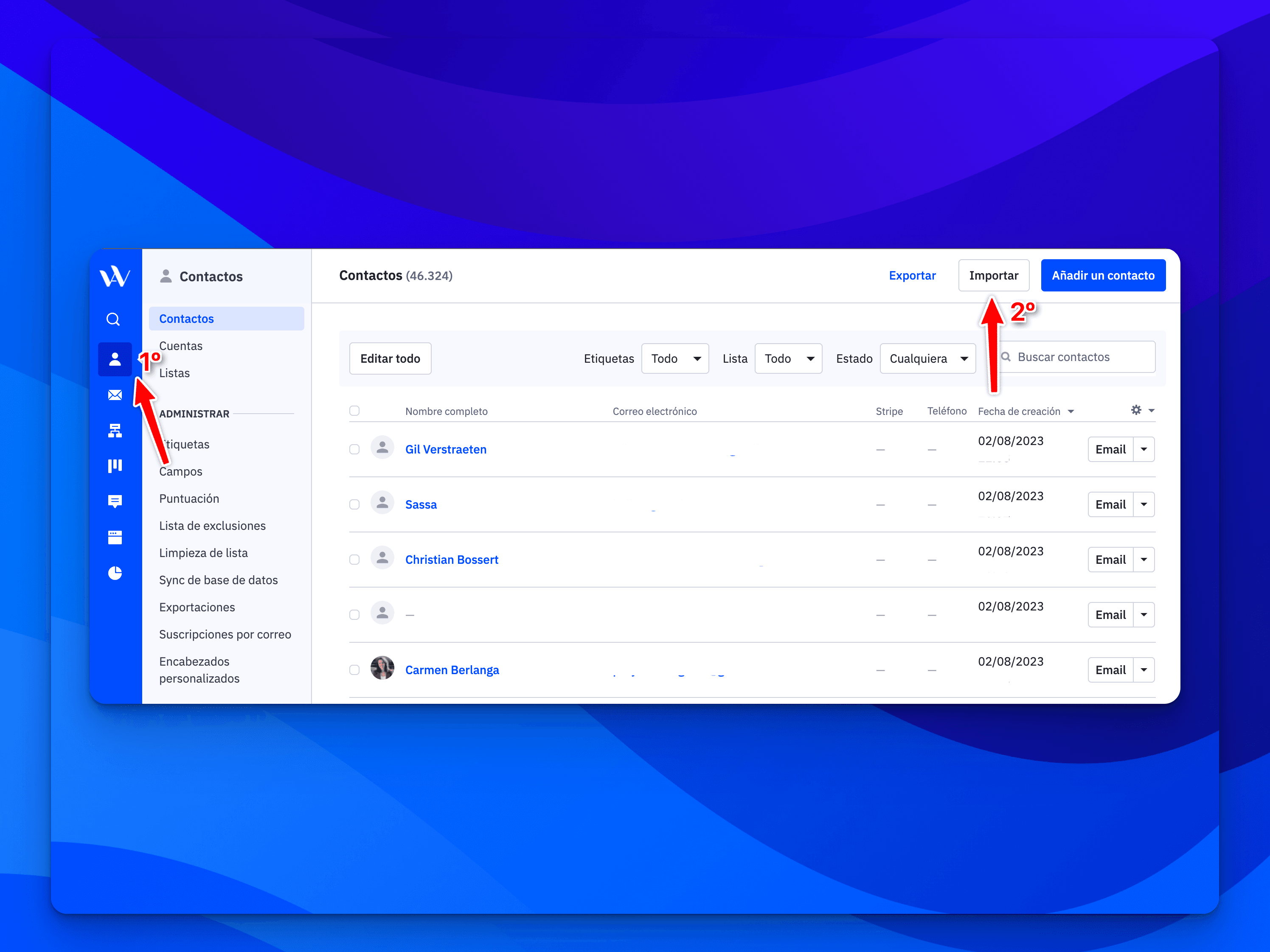Open the Lista Todo dropdown

(788, 358)
